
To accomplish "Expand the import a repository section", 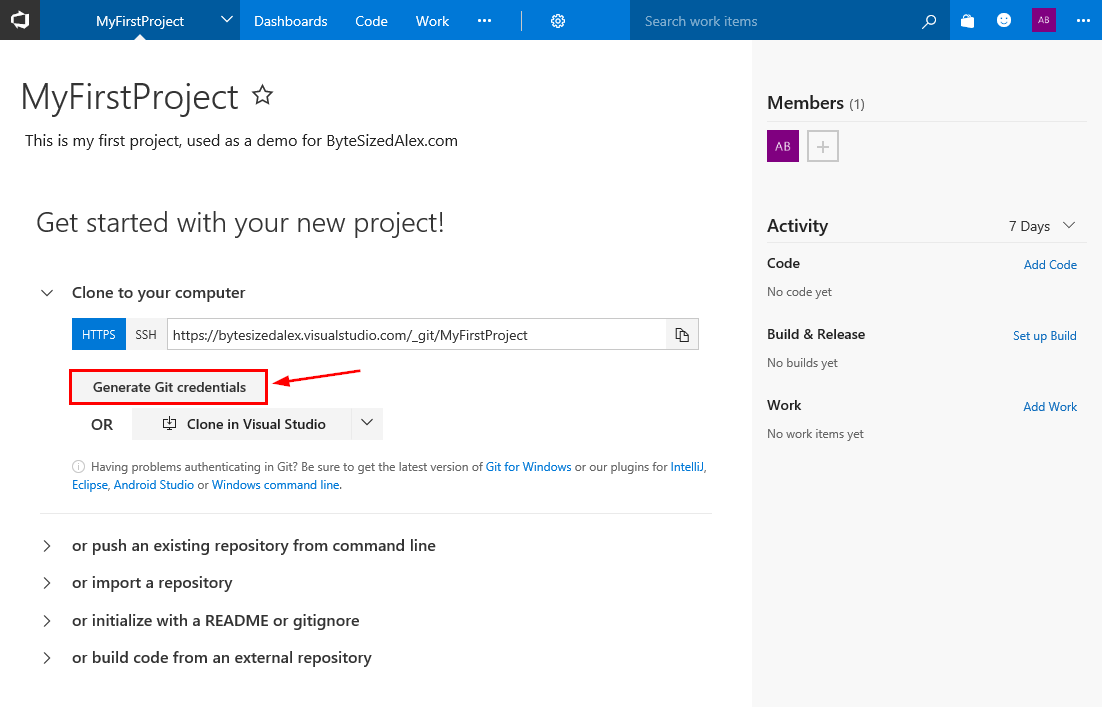I will pos(47,583).
